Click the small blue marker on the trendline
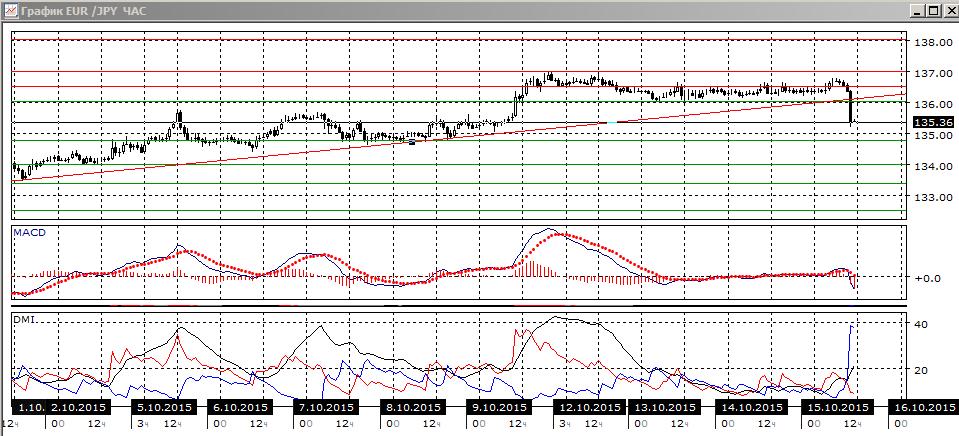959x436 pixels. 412,142
